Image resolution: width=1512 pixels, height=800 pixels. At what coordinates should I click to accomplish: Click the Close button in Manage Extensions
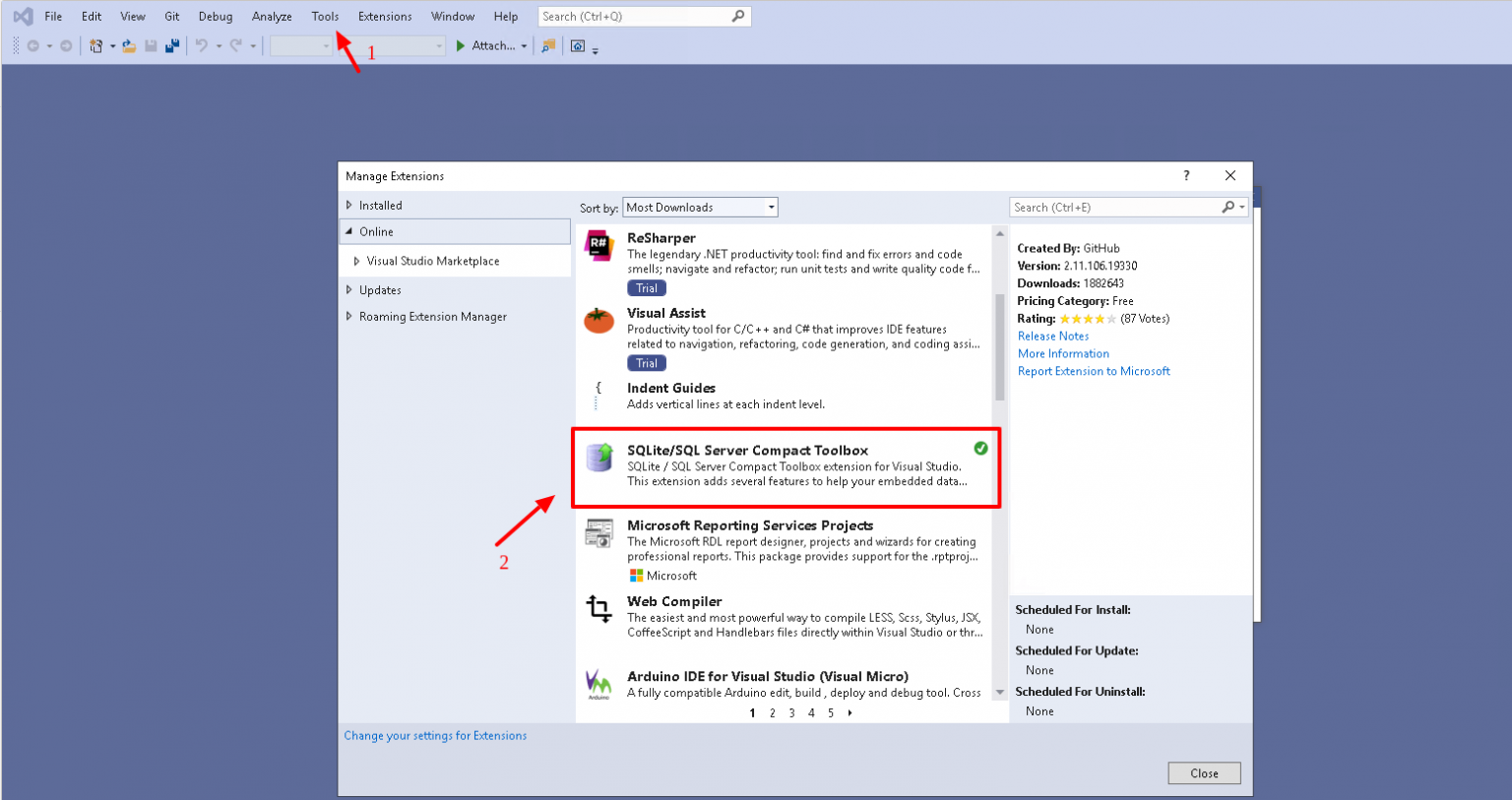pos(1204,772)
